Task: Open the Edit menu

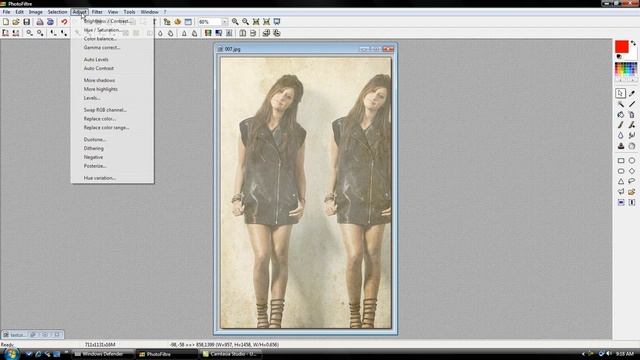Action: tap(19, 12)
